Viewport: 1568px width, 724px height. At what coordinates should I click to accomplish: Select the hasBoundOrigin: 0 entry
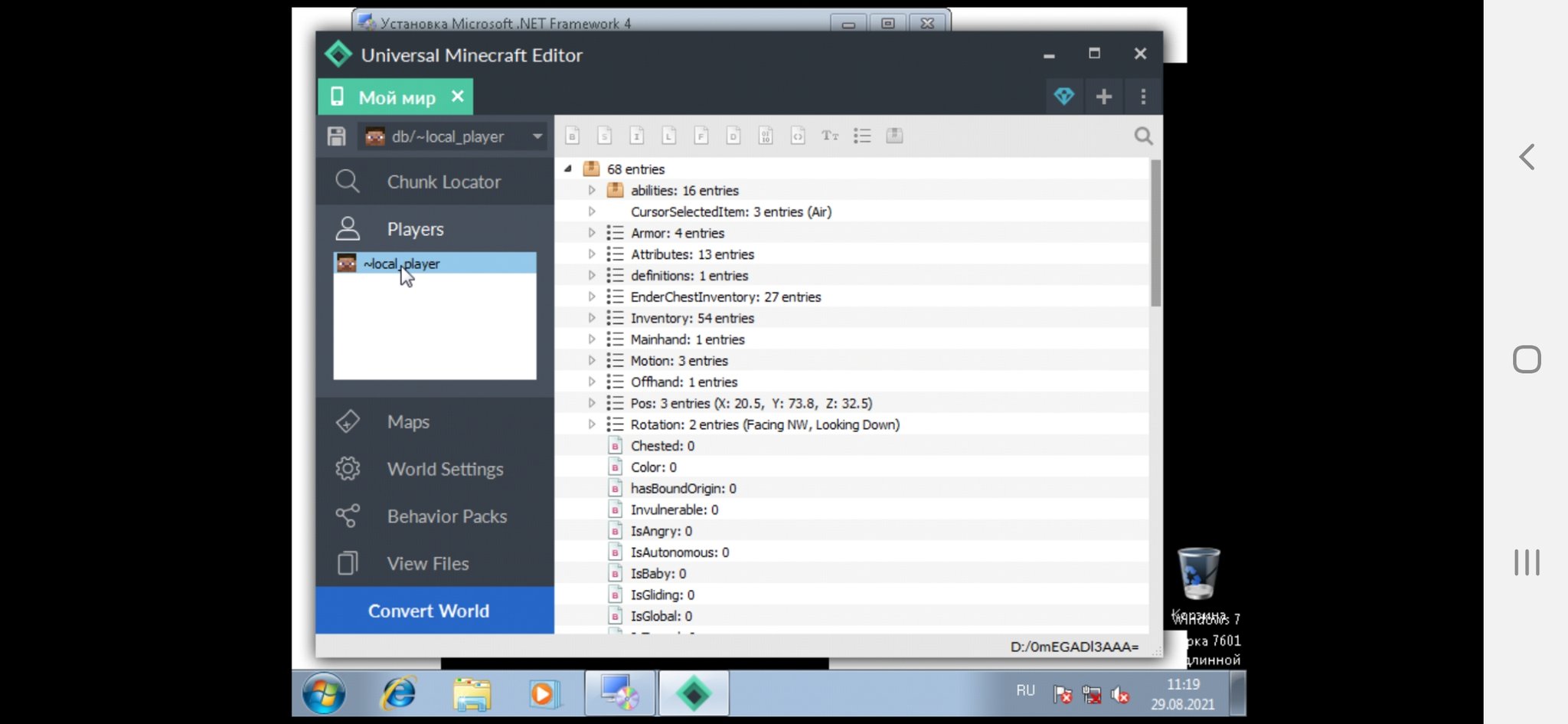[x=683, y=489]
